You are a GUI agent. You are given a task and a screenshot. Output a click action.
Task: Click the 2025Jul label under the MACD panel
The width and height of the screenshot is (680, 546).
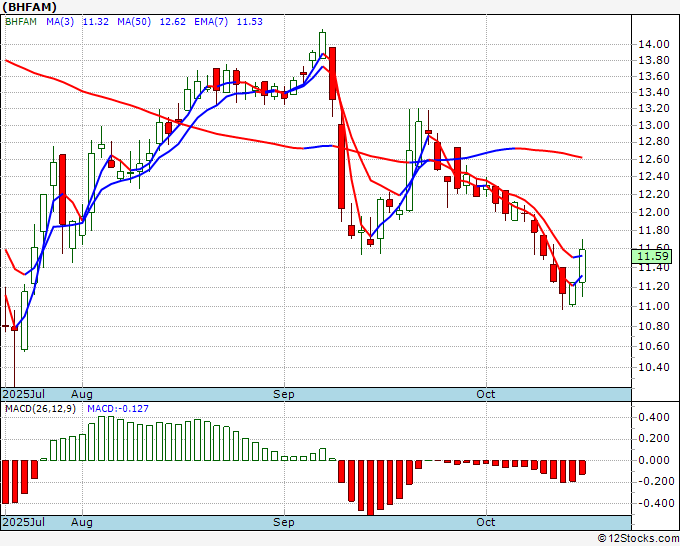click(25, 523)
